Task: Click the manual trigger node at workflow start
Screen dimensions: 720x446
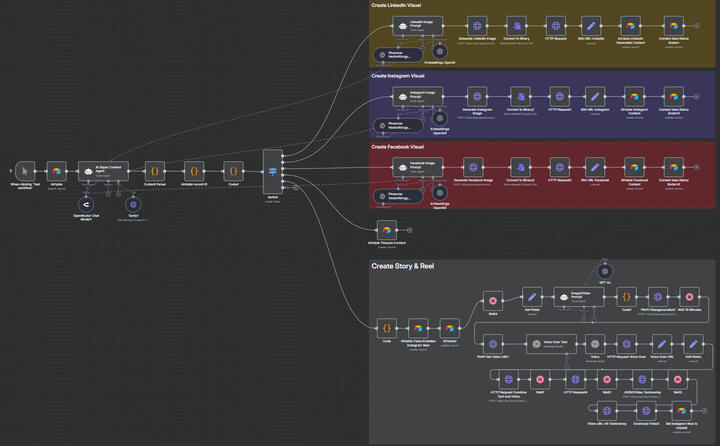Action: [25, 171]
